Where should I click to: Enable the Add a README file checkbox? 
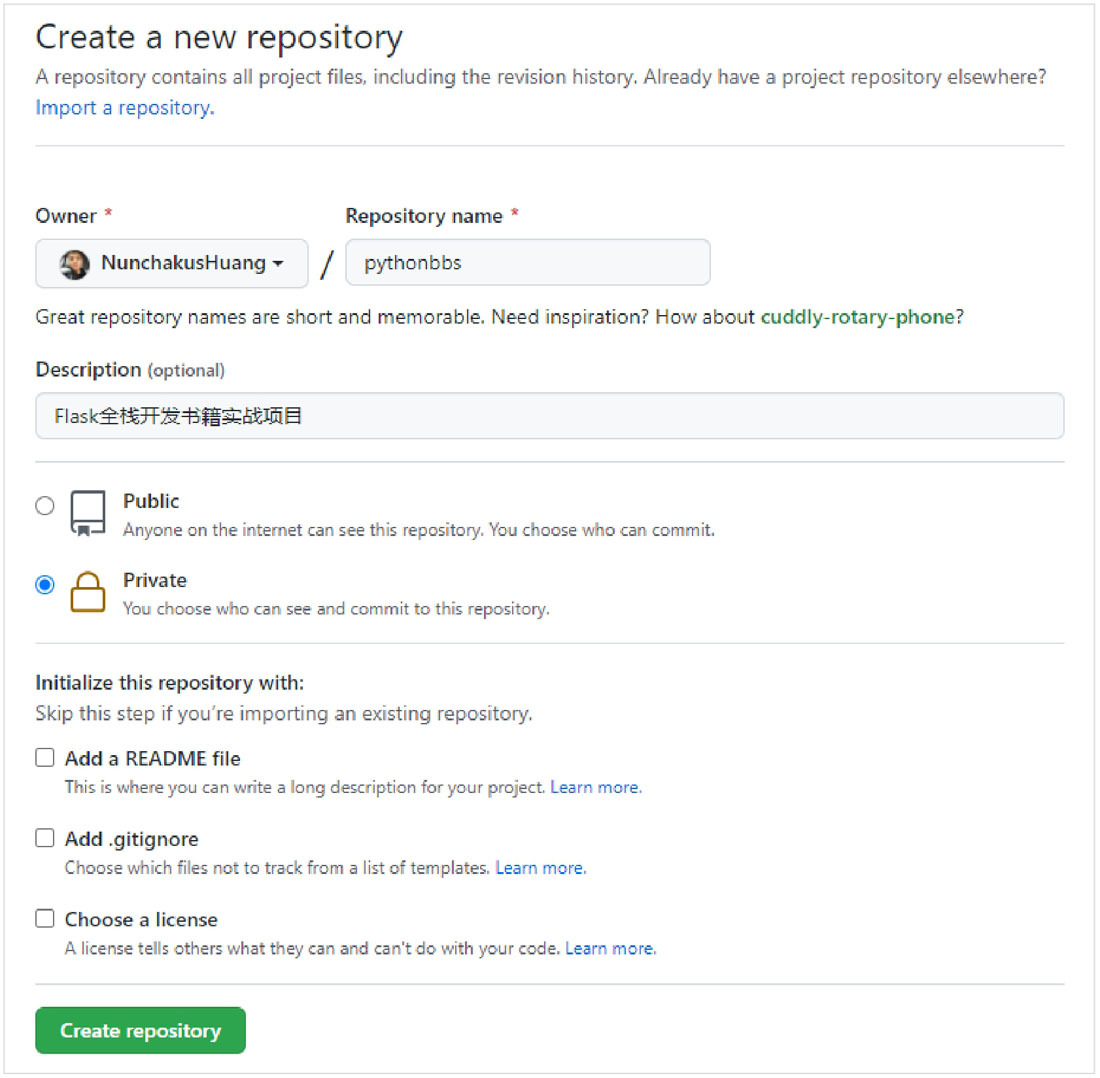click(45, 757)
